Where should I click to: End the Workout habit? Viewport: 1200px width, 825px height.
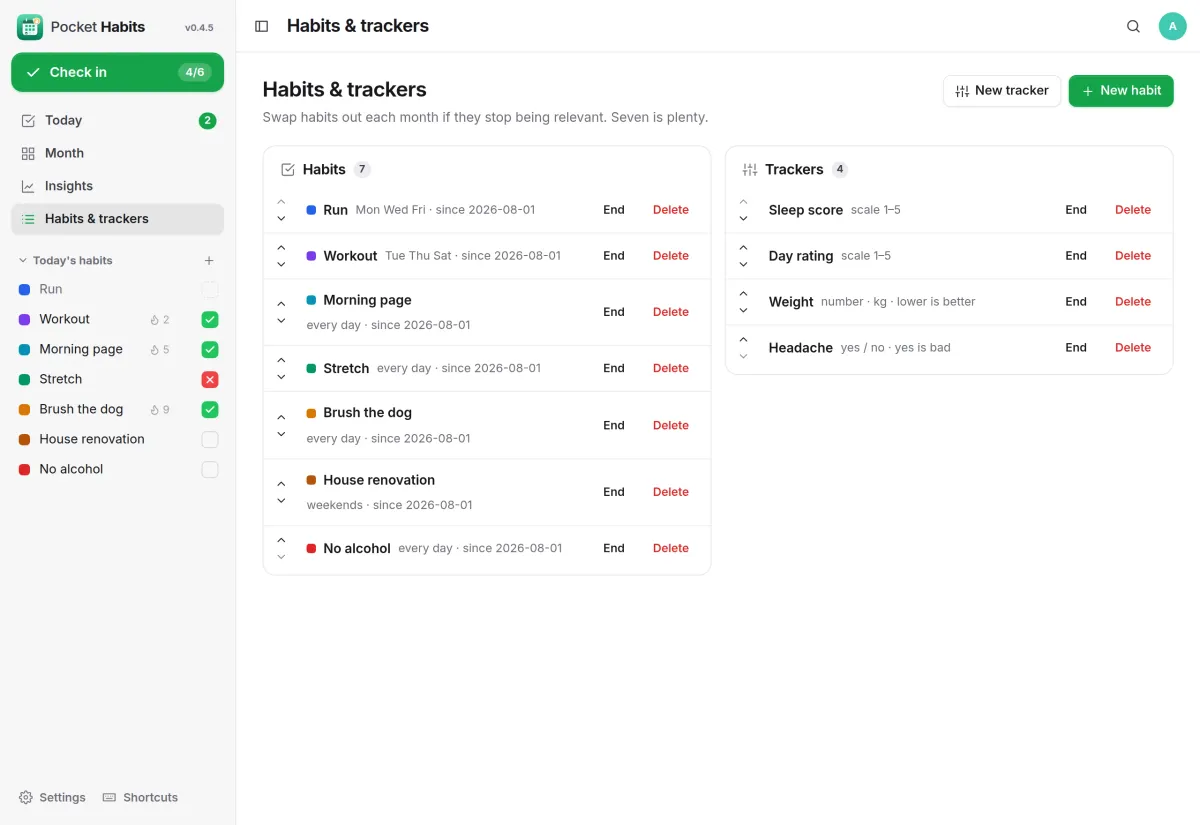[614, 256]
